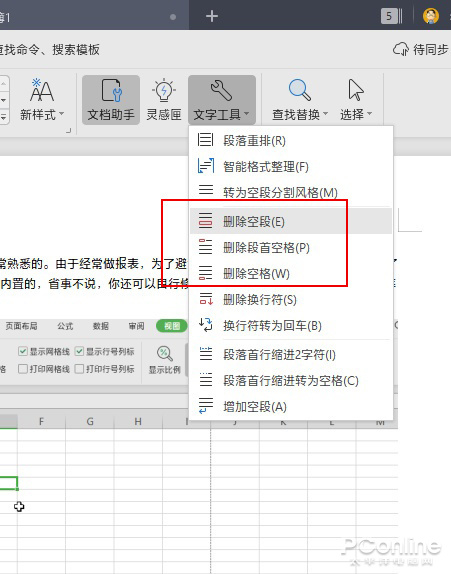
Task: Select column G header
Action: point(90,421)
